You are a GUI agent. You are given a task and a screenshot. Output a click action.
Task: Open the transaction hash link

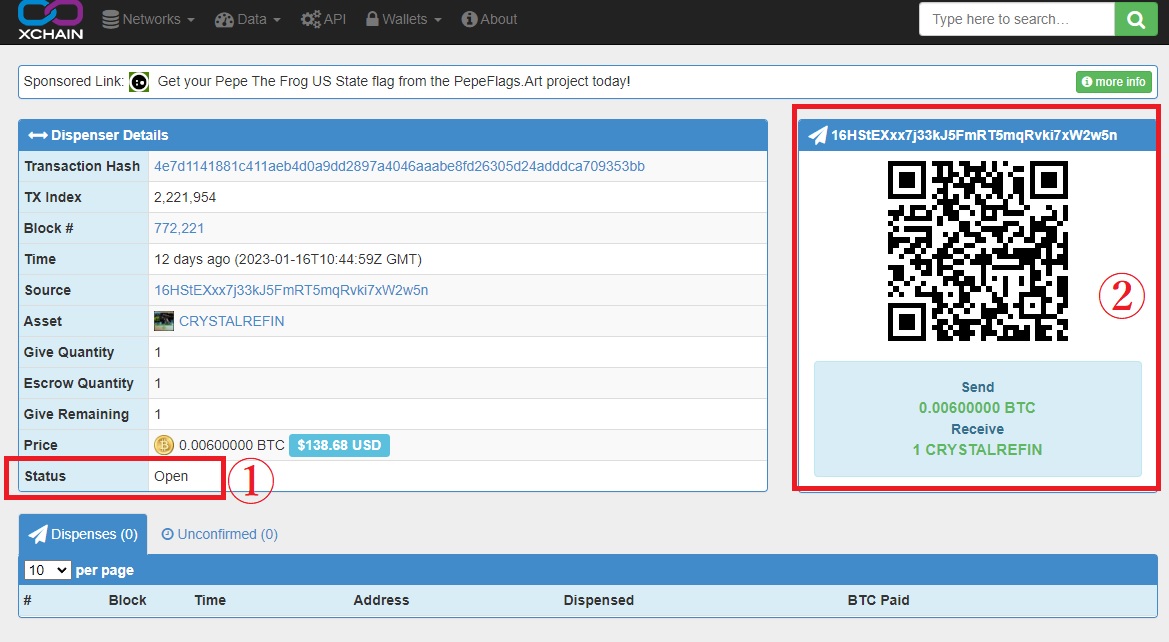pyautogui.click(x=399, y=166)
